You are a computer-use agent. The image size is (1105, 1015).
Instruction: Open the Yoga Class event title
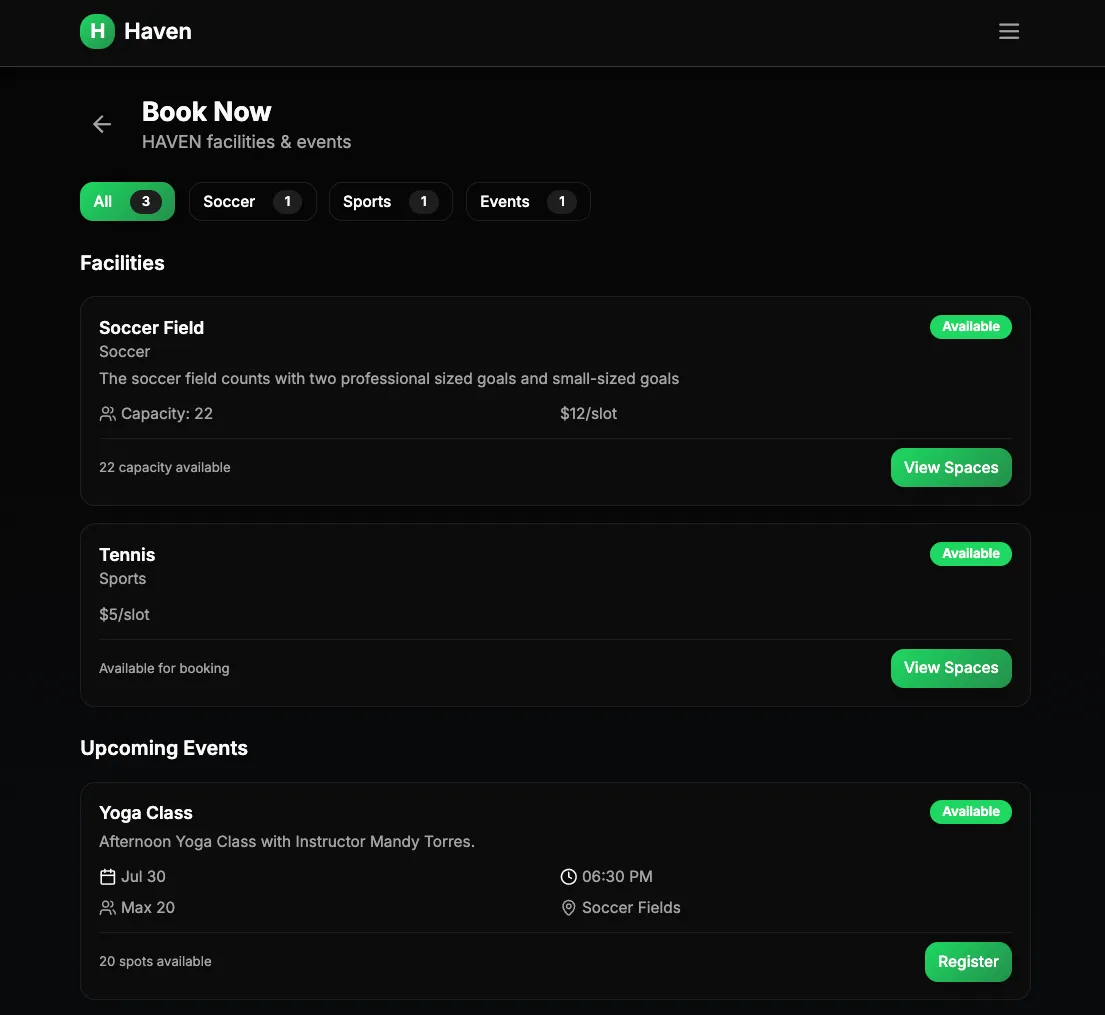tap(146, 813)
